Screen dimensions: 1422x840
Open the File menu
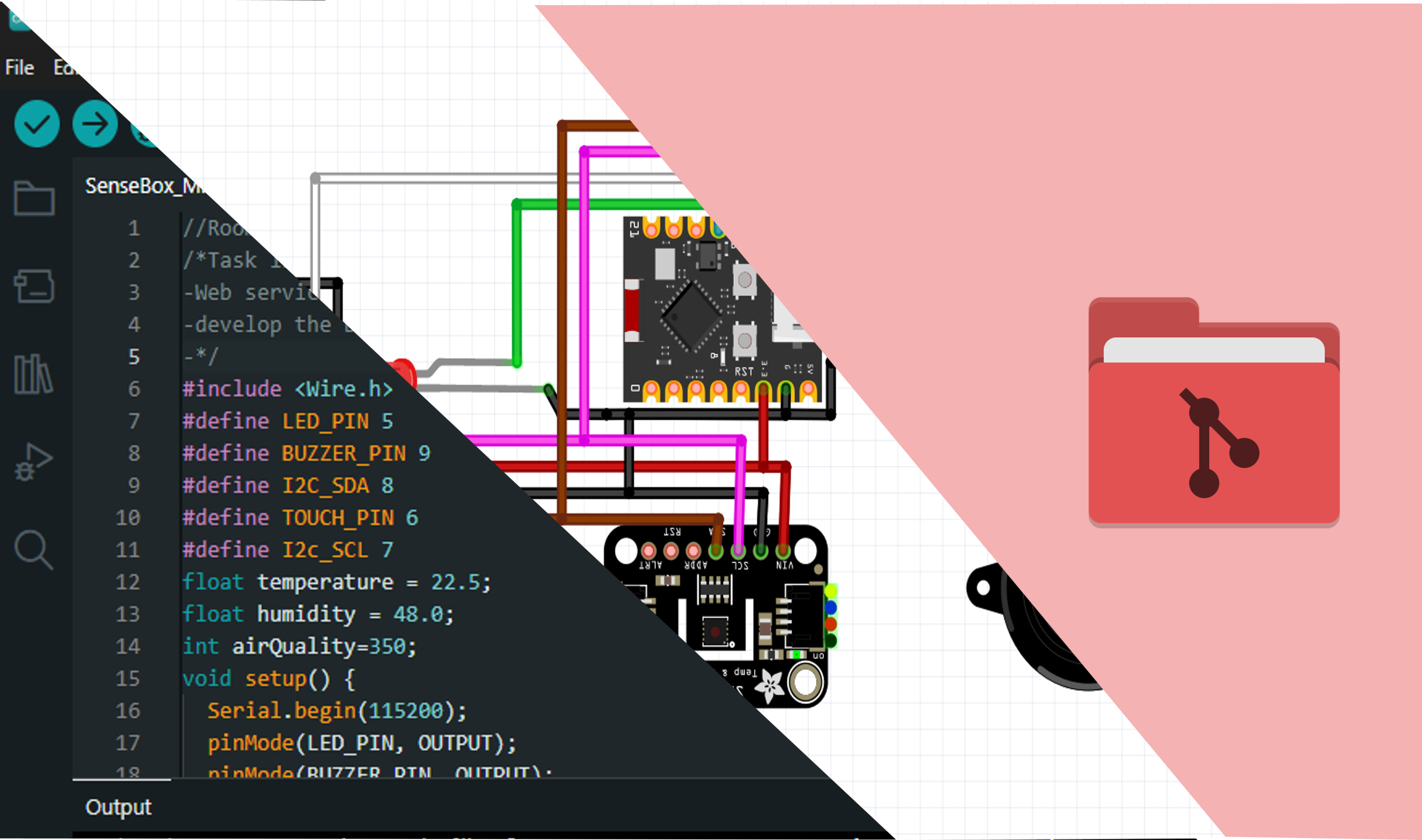[x=20, y=67]
